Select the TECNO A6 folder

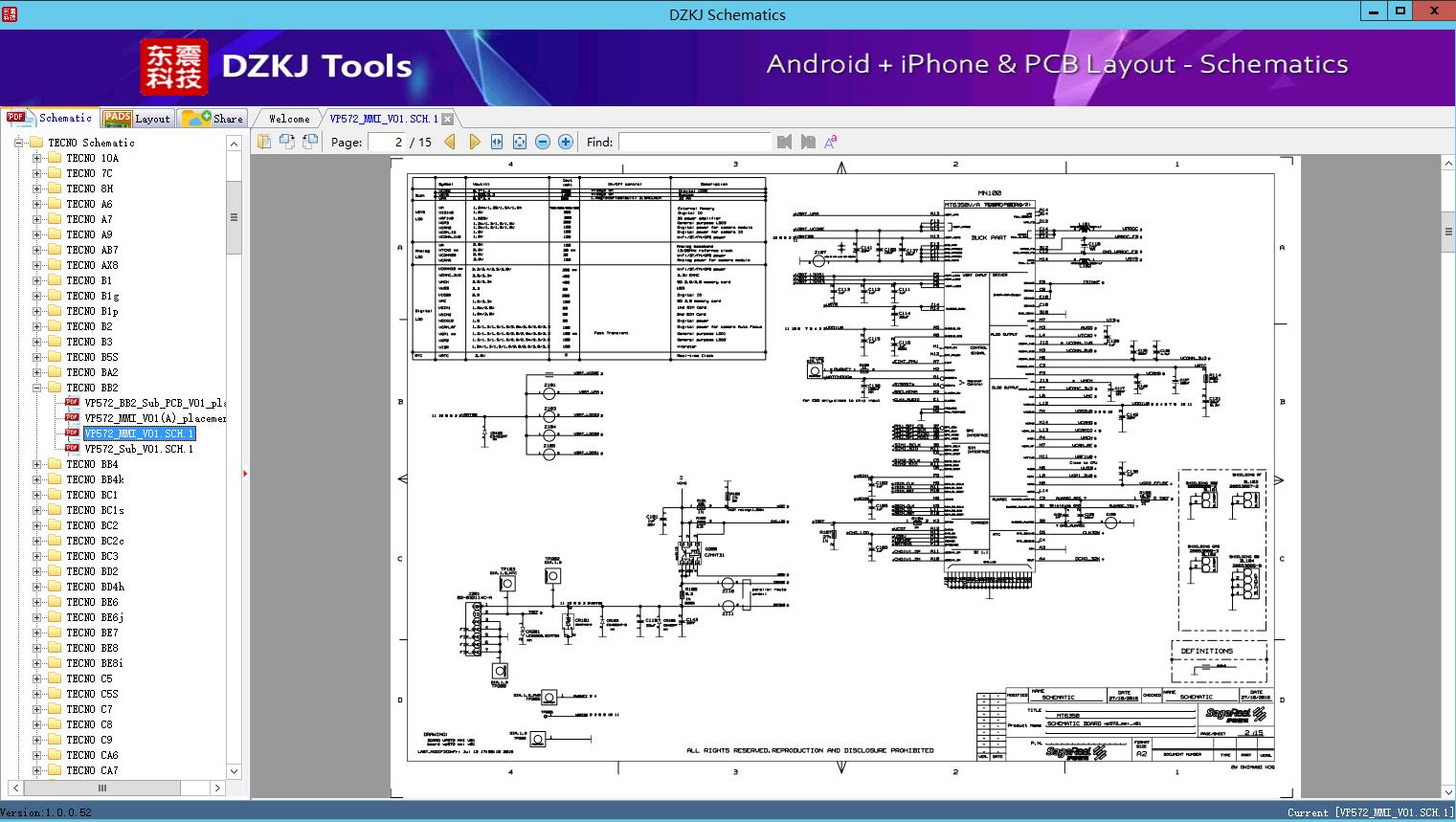pyautogui.click(x=89, y=204)
